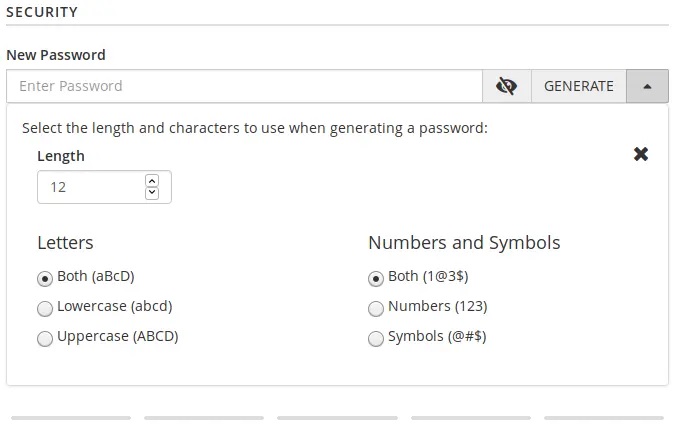The image size is (678, 425).
Task: Collapse generator options with the caret arrow
Action: [648, 86]
